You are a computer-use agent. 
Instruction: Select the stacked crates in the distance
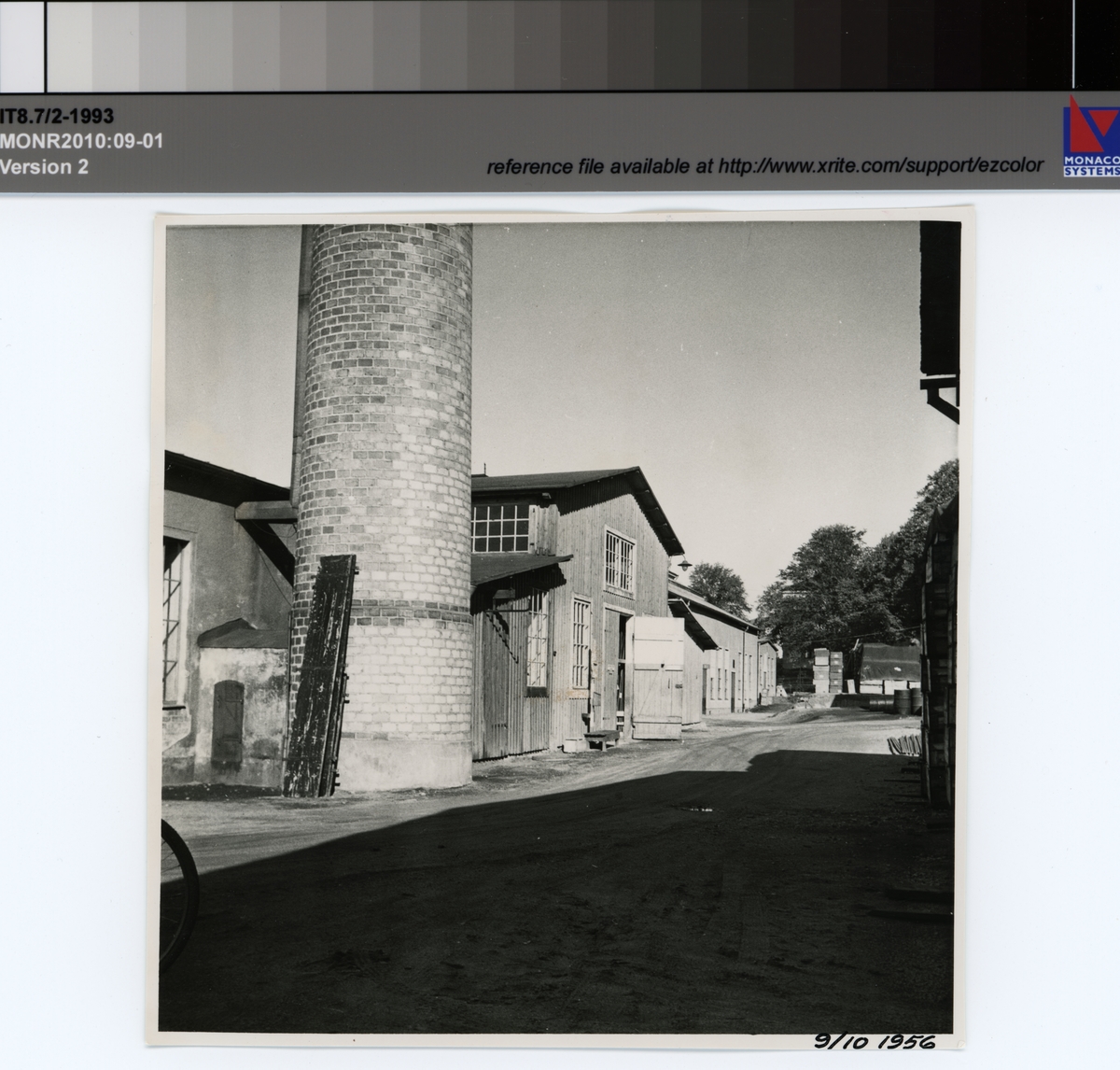click(829, 671)
